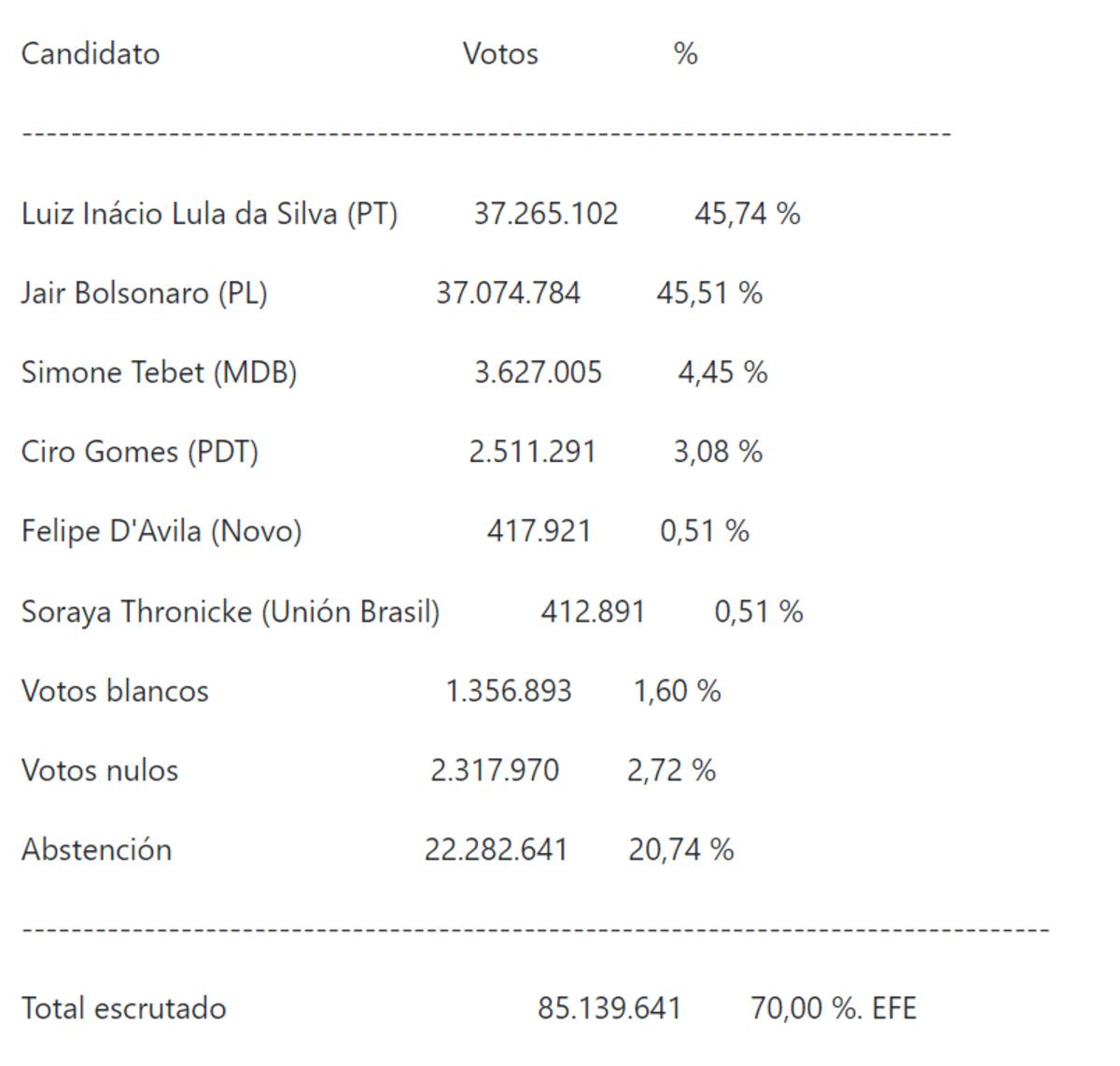
Task: Select Soraya Thronicke (Unión Brasil) name
Action: click(x=231, y=611)
